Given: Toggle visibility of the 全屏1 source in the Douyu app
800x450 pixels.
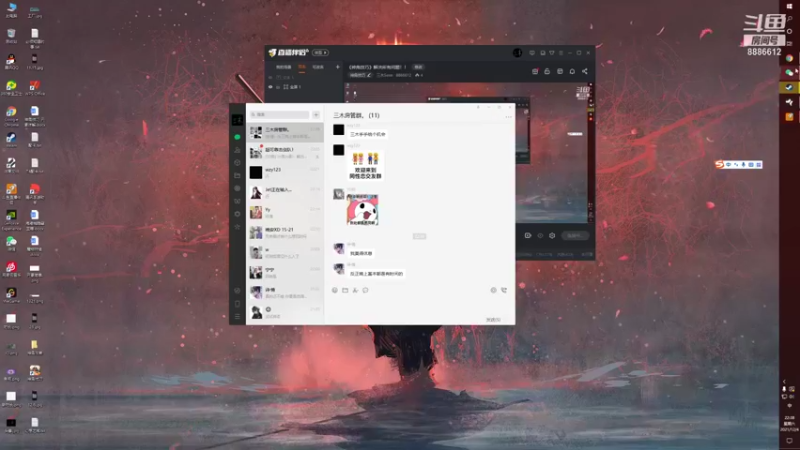Looking at the screenshot, I should coord(270,87).
